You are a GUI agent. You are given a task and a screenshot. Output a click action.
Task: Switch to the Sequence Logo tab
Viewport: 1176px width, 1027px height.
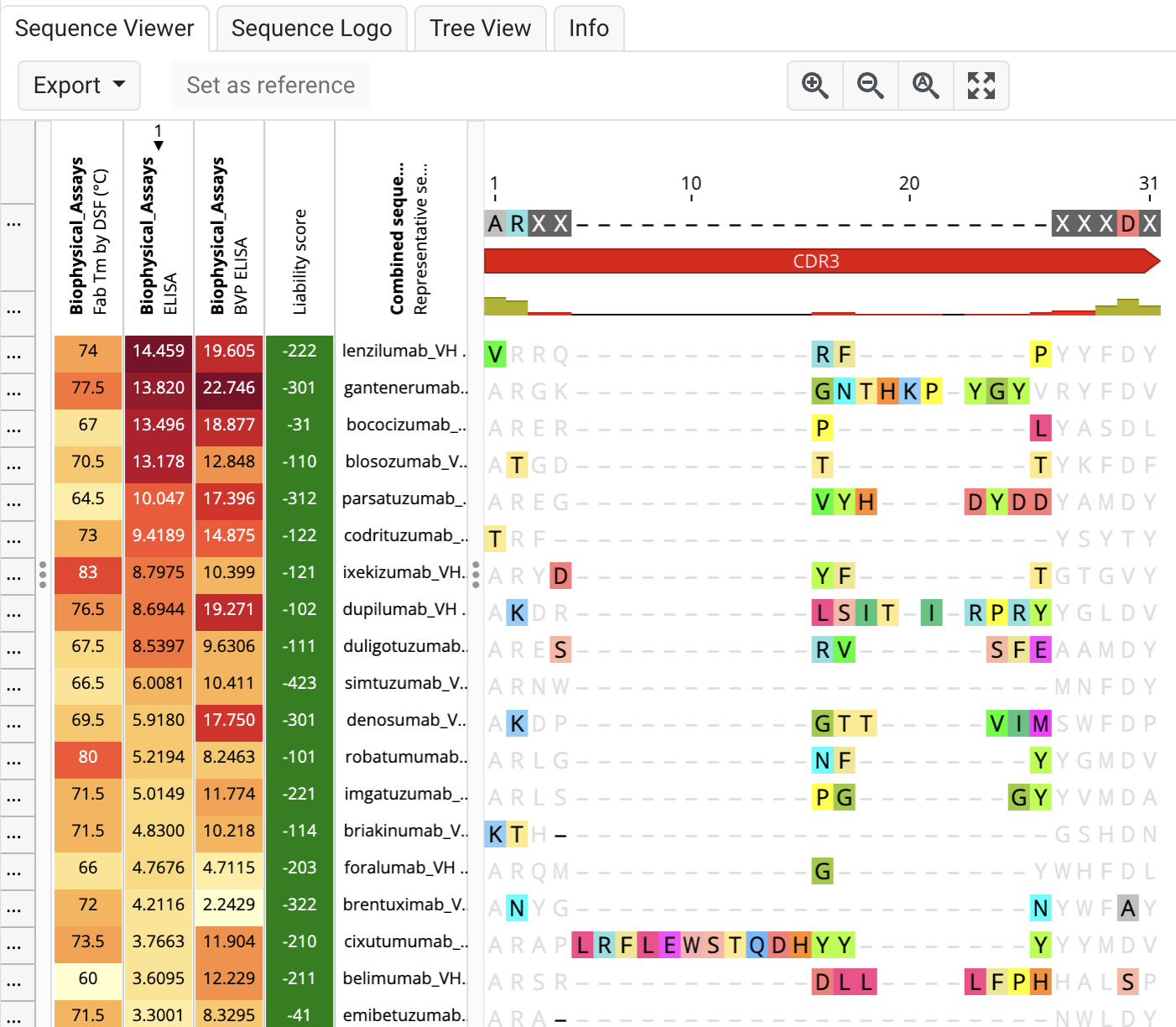(311, 29)
